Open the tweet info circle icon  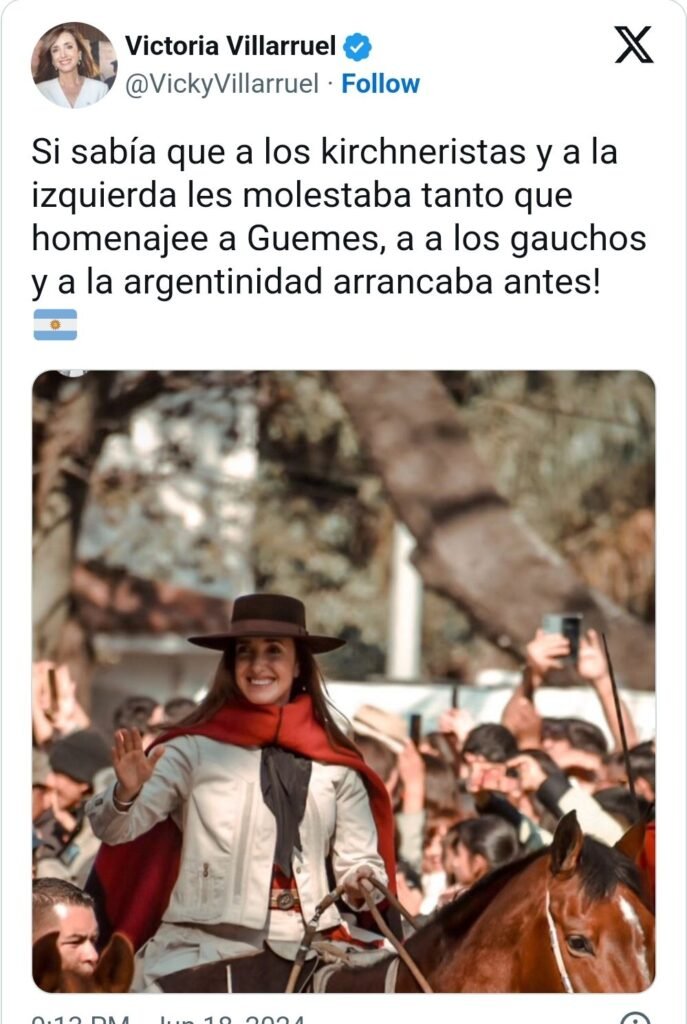634,1017
